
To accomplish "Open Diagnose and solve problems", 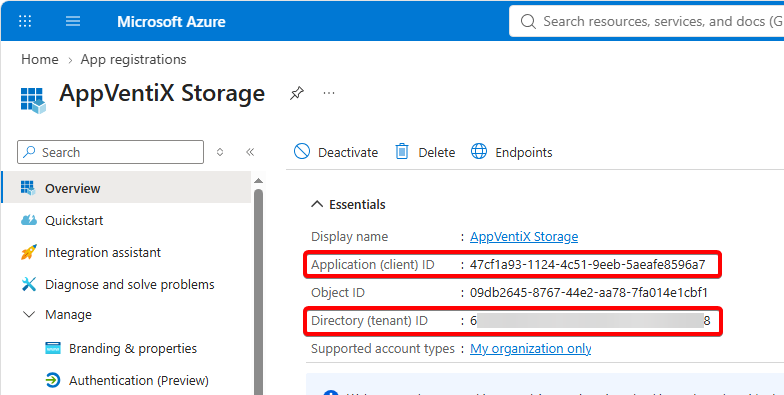I will (130, 284).
